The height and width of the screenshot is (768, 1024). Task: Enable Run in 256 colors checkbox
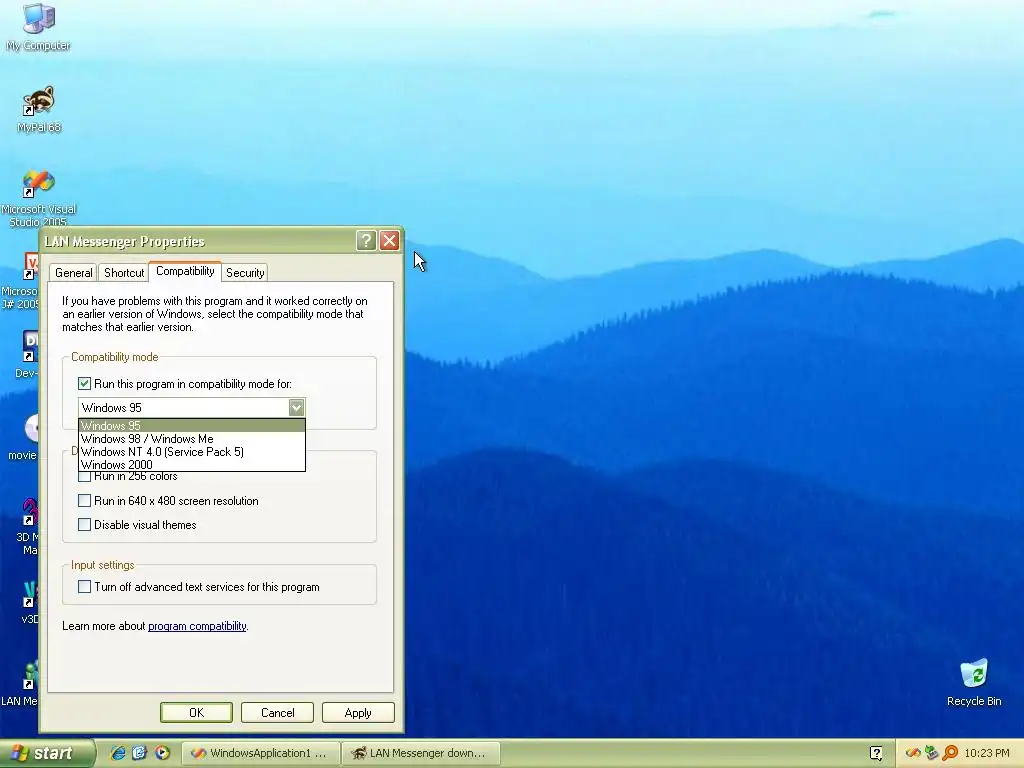pyautogui.click(x=84, y=476)
